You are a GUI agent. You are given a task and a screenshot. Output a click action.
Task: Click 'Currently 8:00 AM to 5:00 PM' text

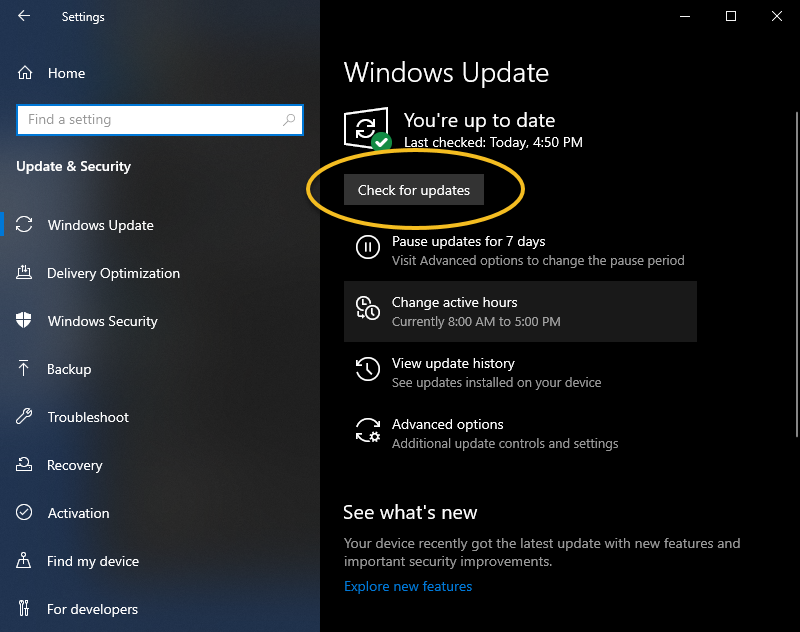(476, 321)
